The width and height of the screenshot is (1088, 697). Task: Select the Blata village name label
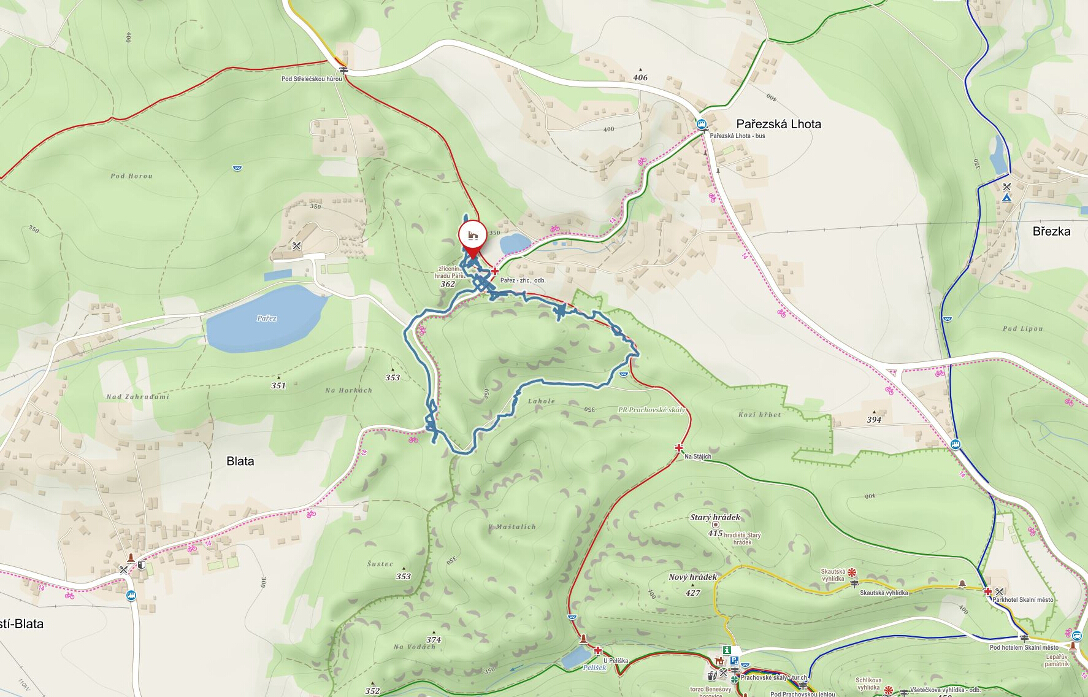240,461
